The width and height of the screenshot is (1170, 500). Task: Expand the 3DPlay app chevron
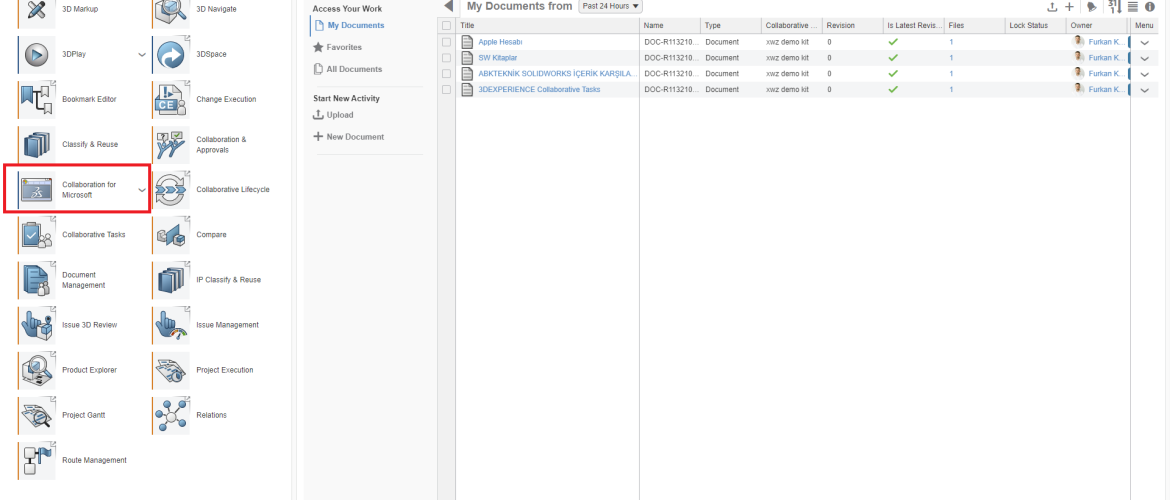coord(141,55)
